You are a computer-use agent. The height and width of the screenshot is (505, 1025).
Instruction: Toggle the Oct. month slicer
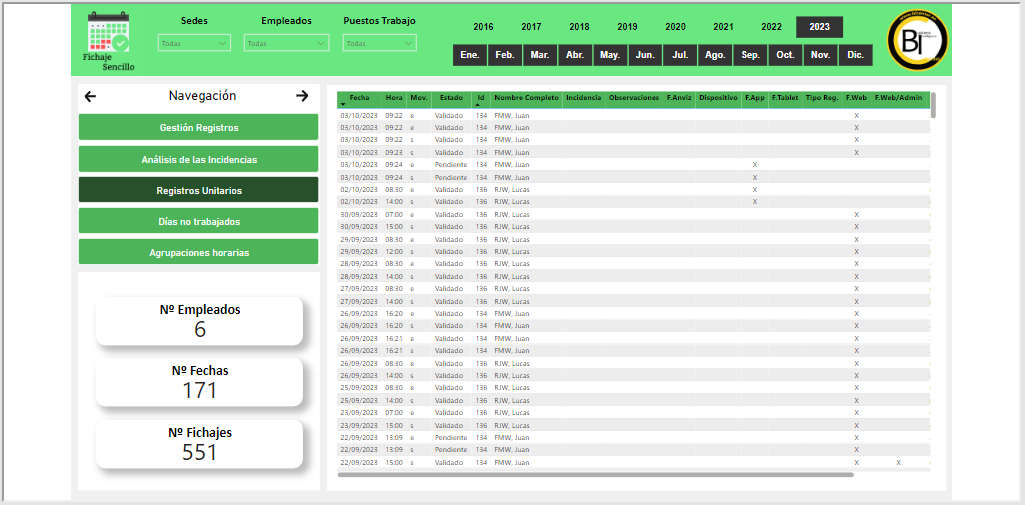pyautogui.click(x=785, y=55)
